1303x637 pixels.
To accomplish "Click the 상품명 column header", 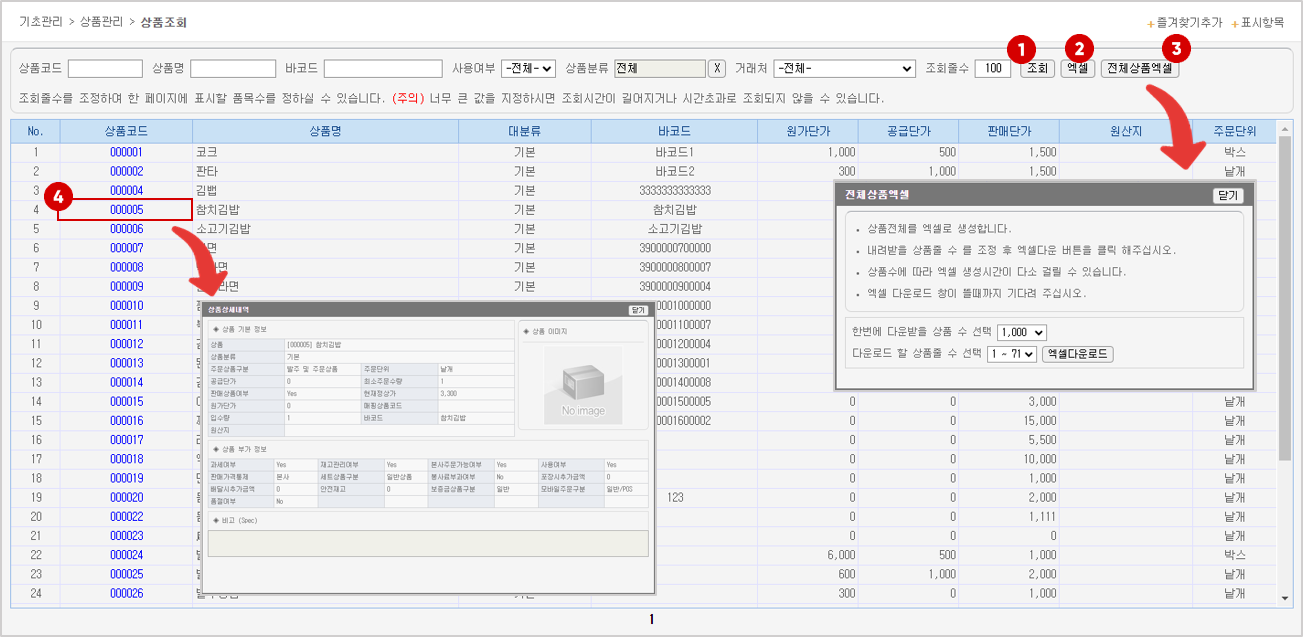I will click(x=325, y=132).
